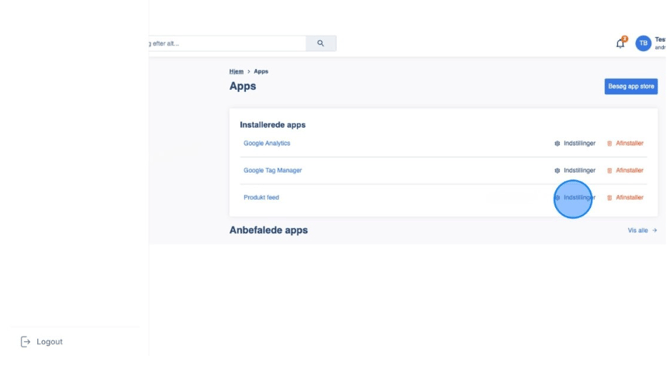
Task: Click the arrow next to Vis alle
Action: [655, 230]
